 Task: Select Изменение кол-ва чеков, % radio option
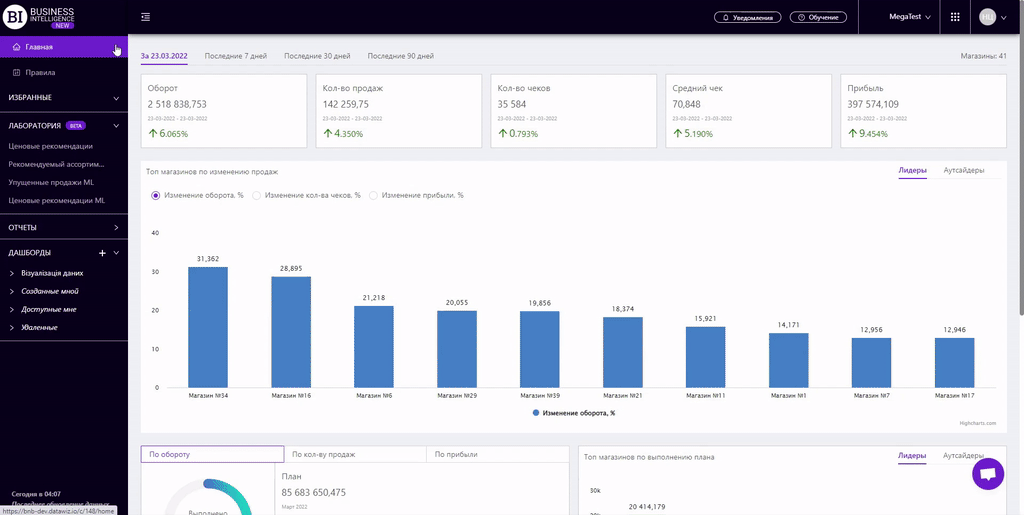click(257, 195)
